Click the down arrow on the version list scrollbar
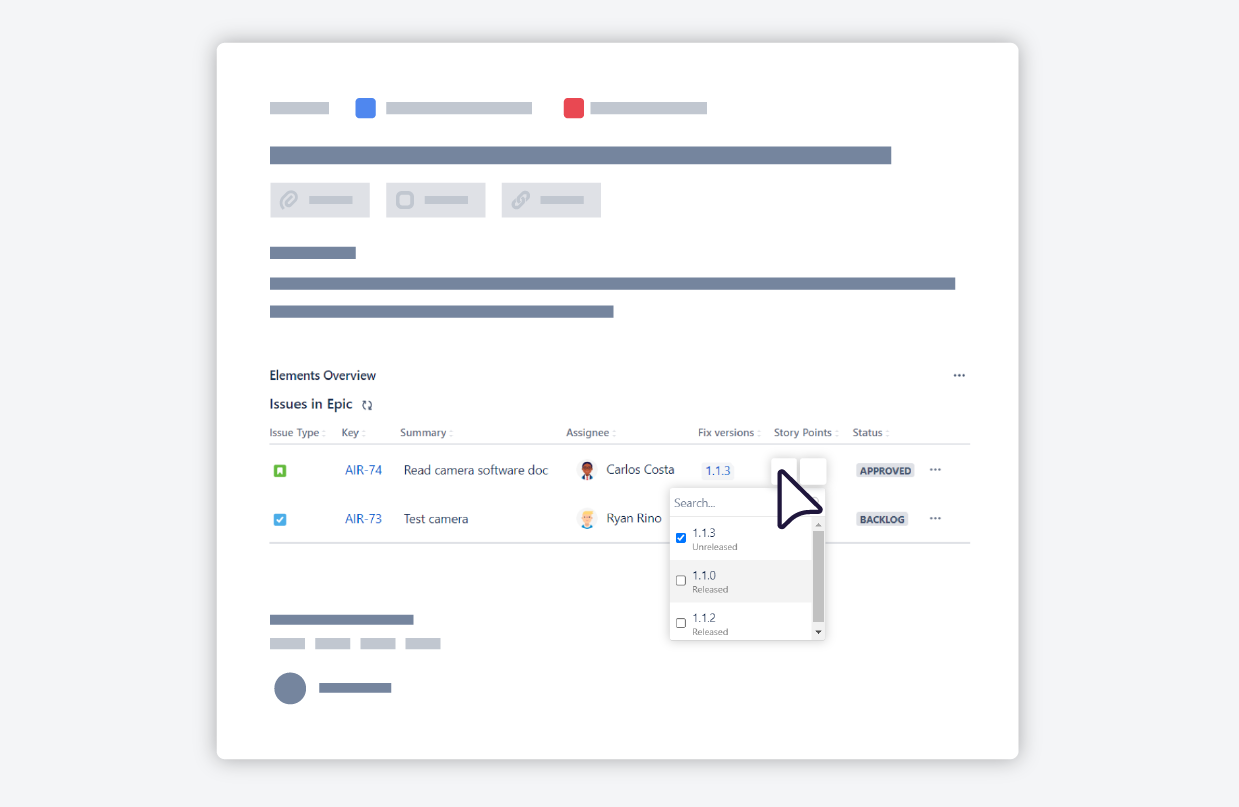Image resolution: width=1239 pixels, height=807 pixels. (817, 633)
